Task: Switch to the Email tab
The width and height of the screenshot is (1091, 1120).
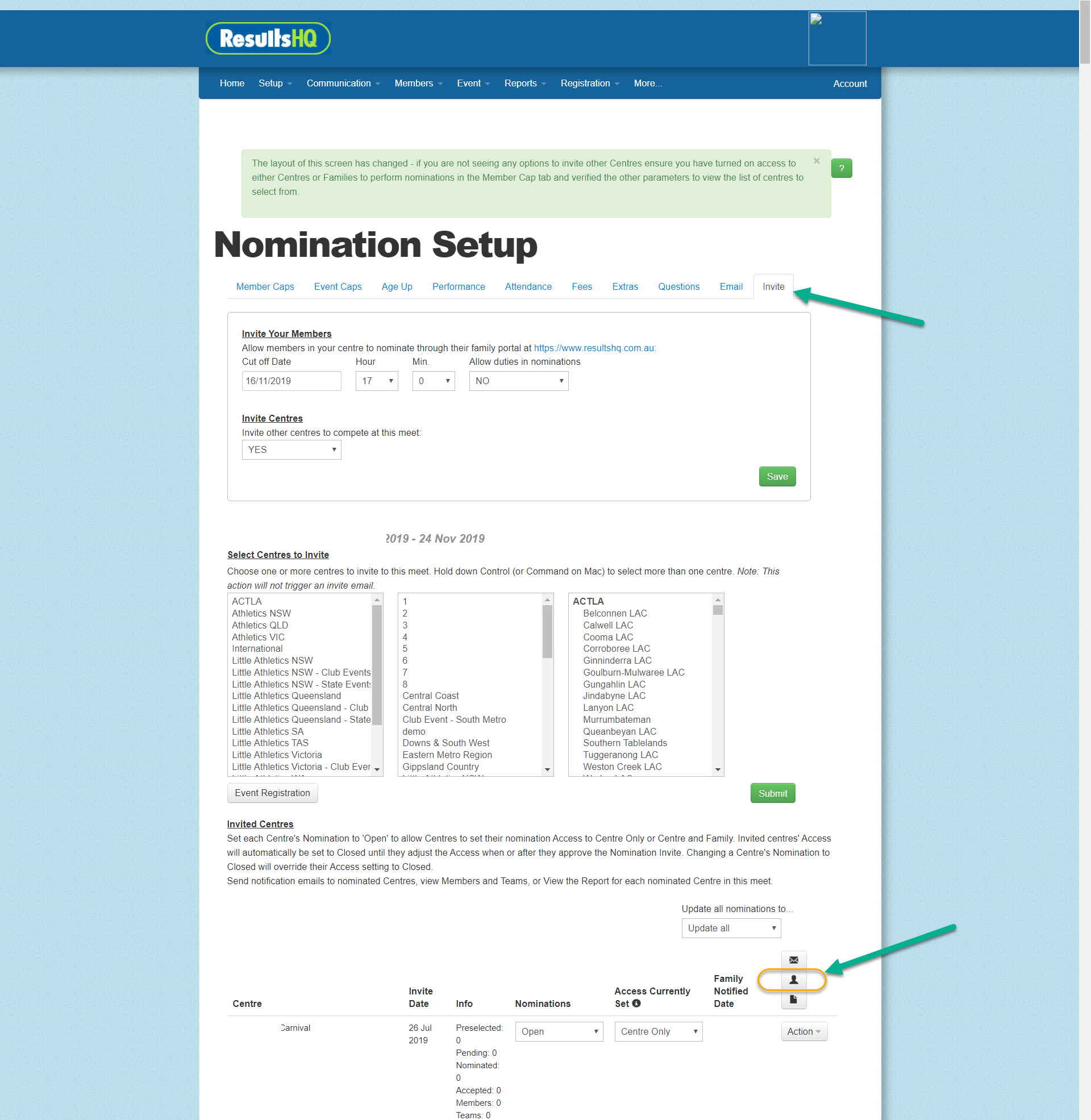Action: pyautogui.click(x=731, y=286)
